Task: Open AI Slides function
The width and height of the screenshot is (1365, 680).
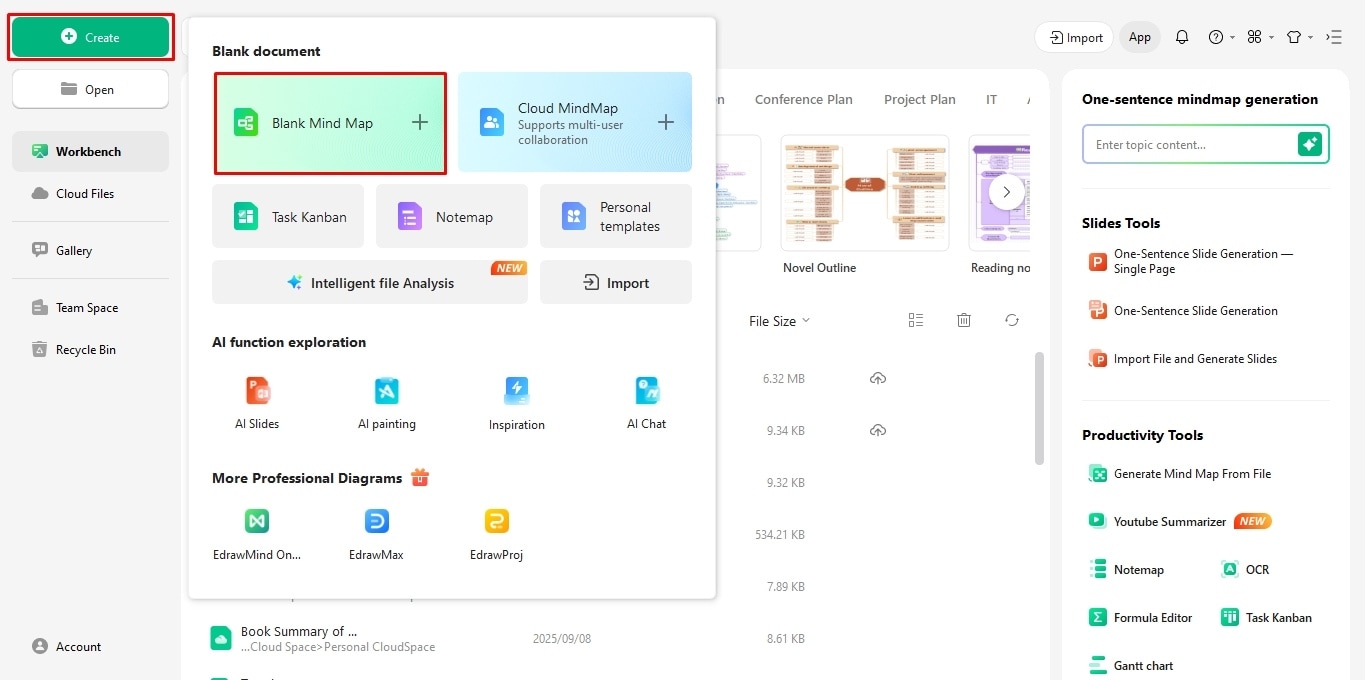Action: tap(257, 402)
